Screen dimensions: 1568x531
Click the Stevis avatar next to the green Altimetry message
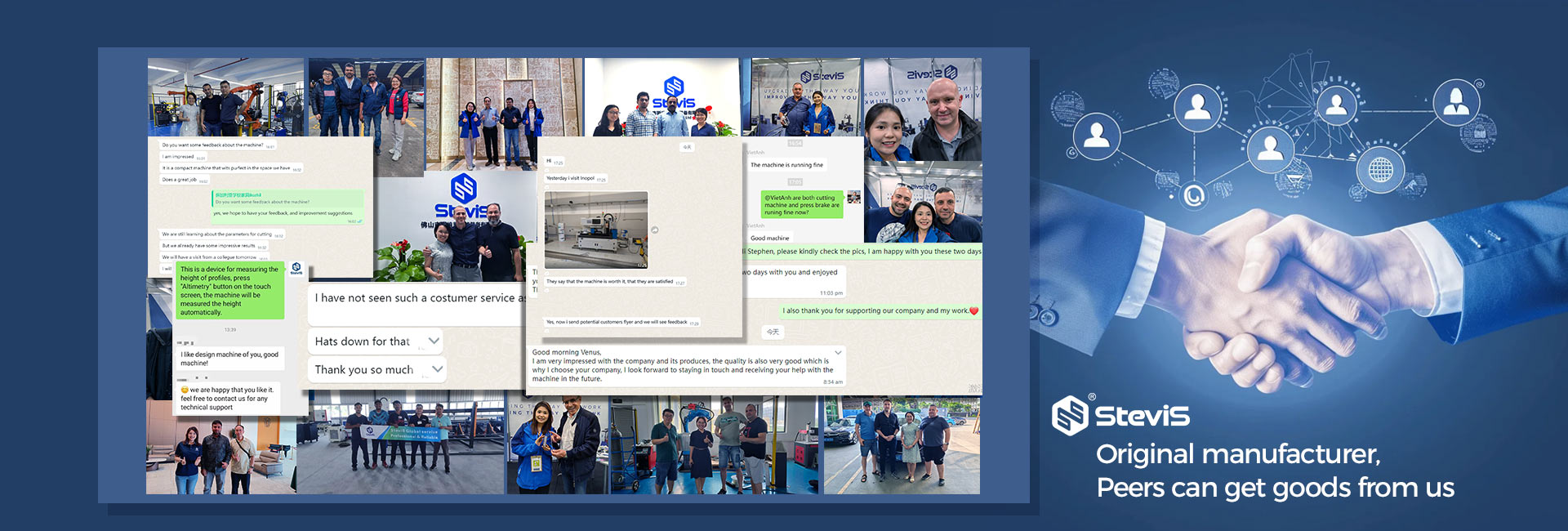tap(296, 268)
